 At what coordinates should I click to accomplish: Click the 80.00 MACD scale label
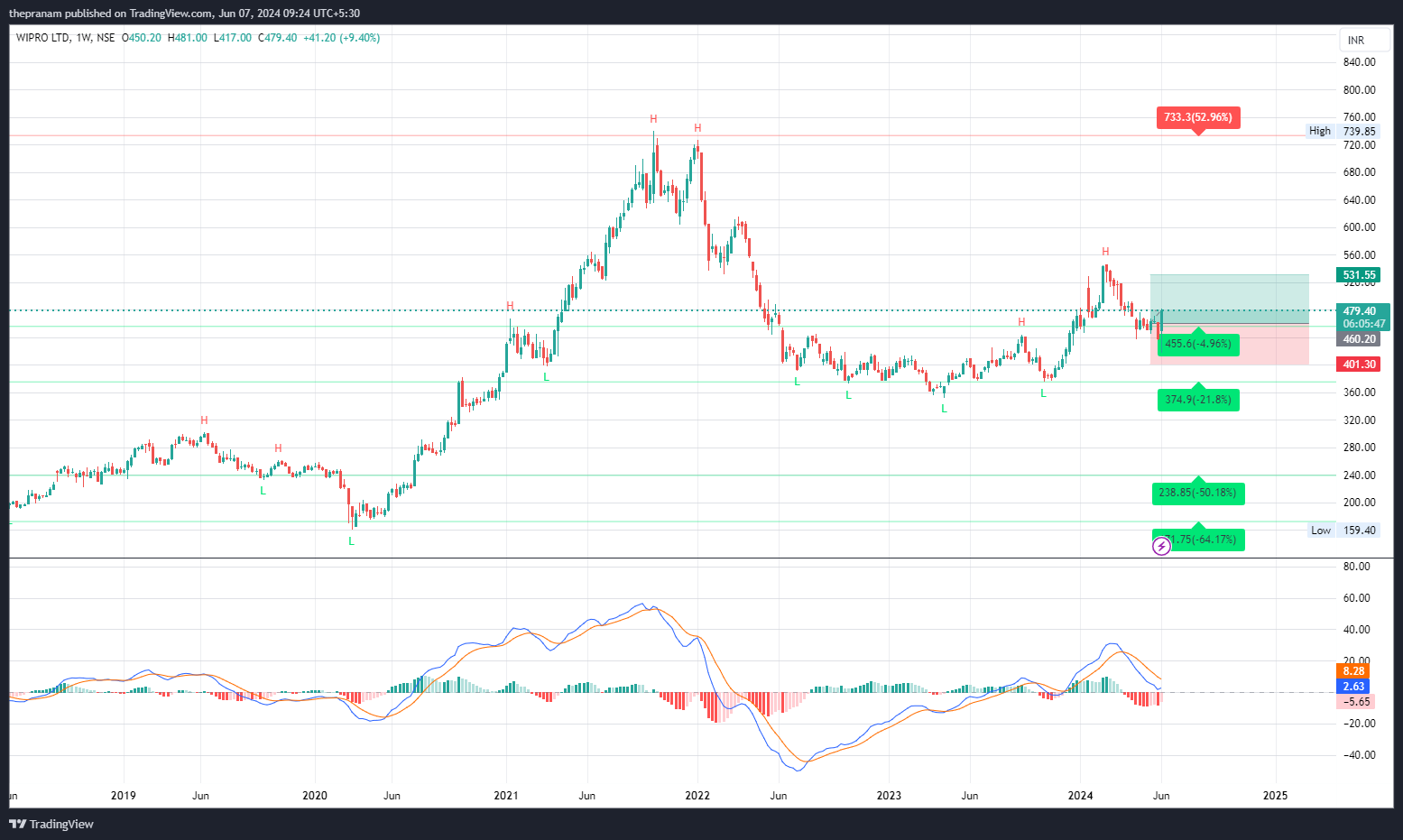pos(1356,567)
